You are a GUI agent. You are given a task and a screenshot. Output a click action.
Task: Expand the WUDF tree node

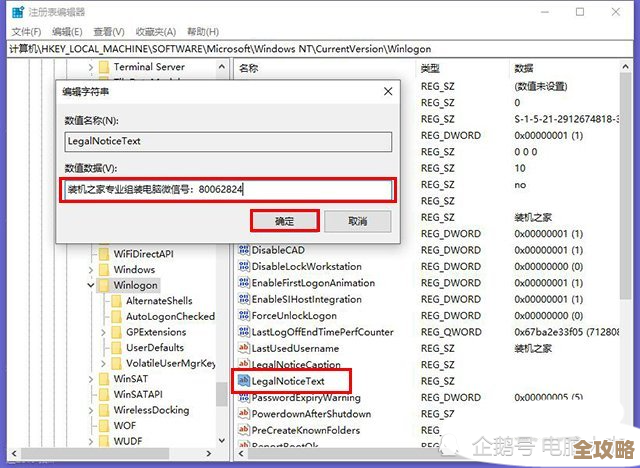coord(91,442)
